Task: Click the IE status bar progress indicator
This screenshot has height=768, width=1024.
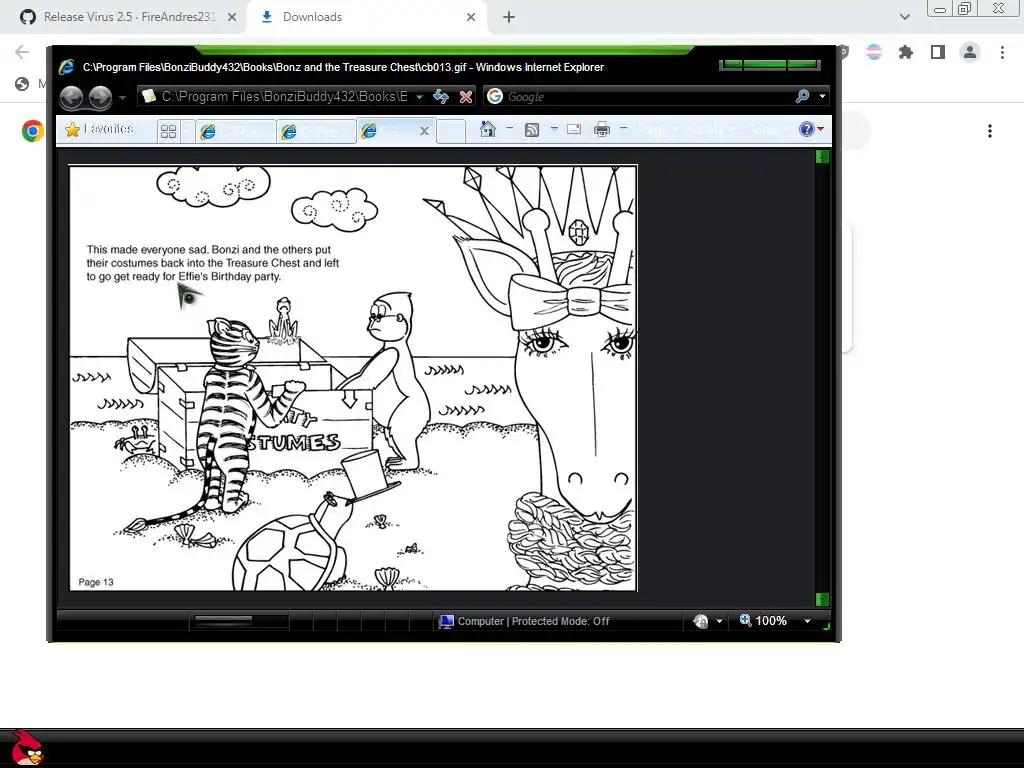Action: click(239, 620)
